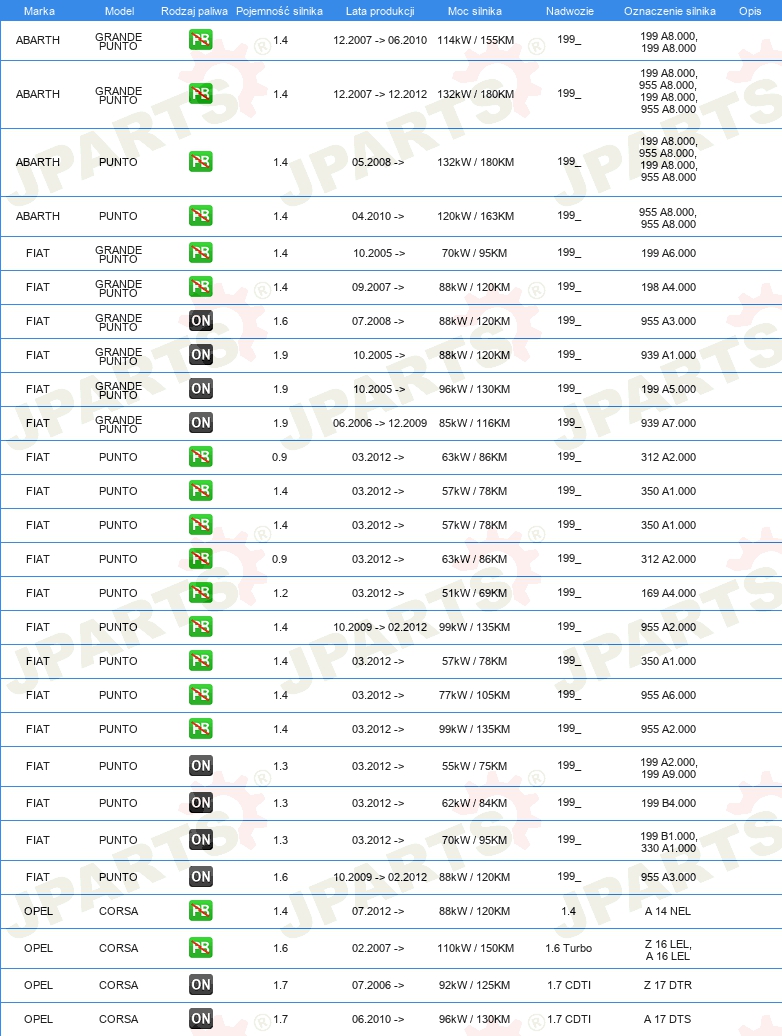Select the date 07.2008 ->
This screenshot has width=782, height=1036.
378,321
